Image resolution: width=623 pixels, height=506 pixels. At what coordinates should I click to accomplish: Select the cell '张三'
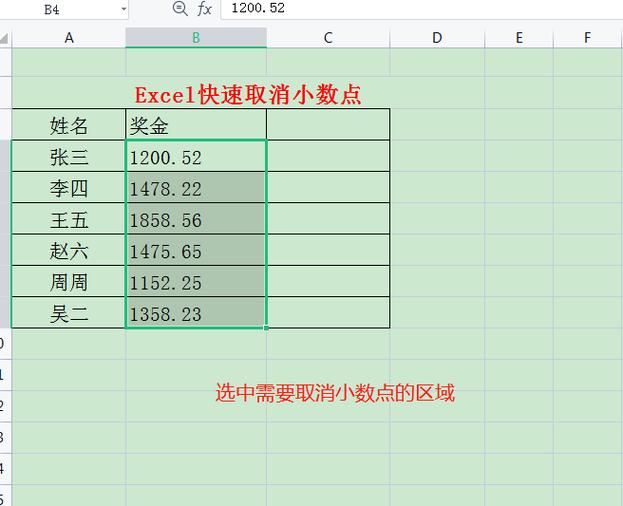tap(69, 156)
